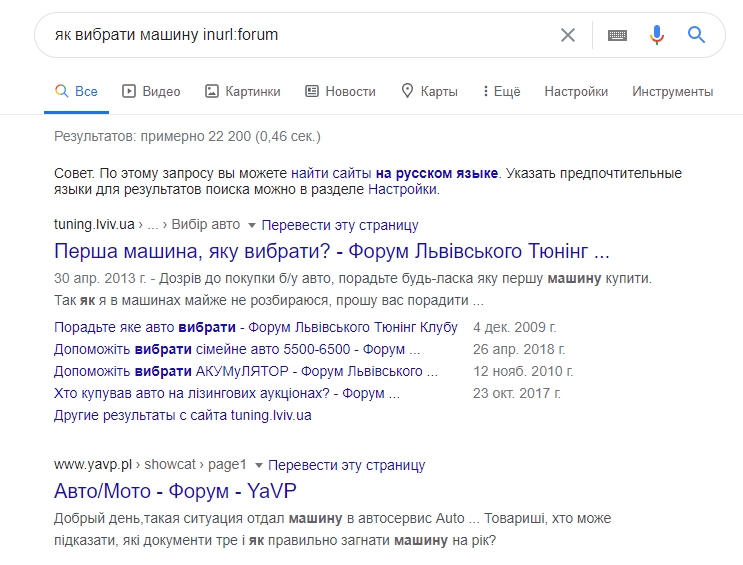Open the tuning.lviv.ua result dropdown arrow

coord(252,225)
